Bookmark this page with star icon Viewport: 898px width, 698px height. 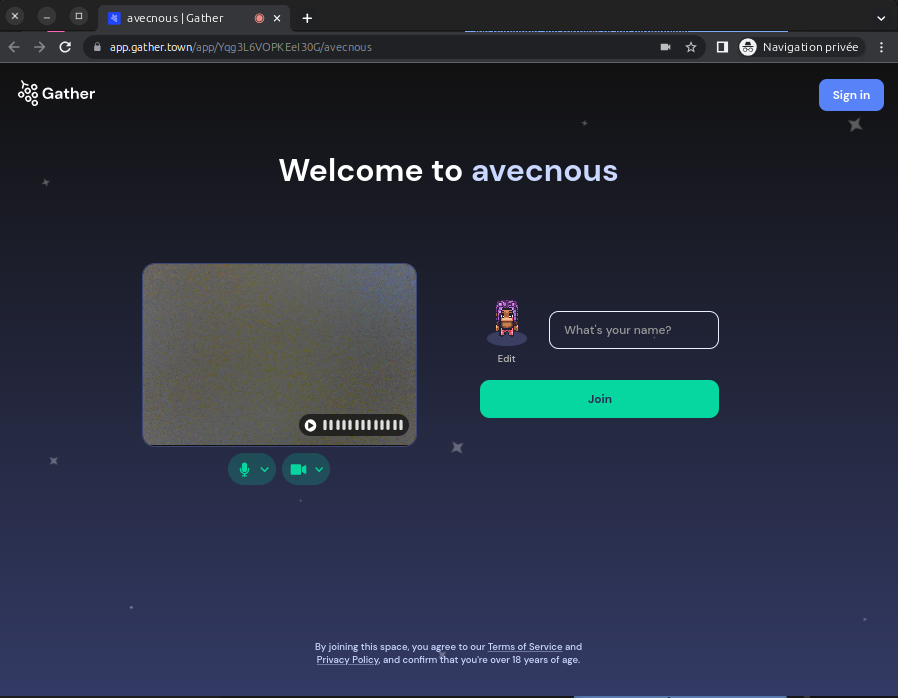690,47
